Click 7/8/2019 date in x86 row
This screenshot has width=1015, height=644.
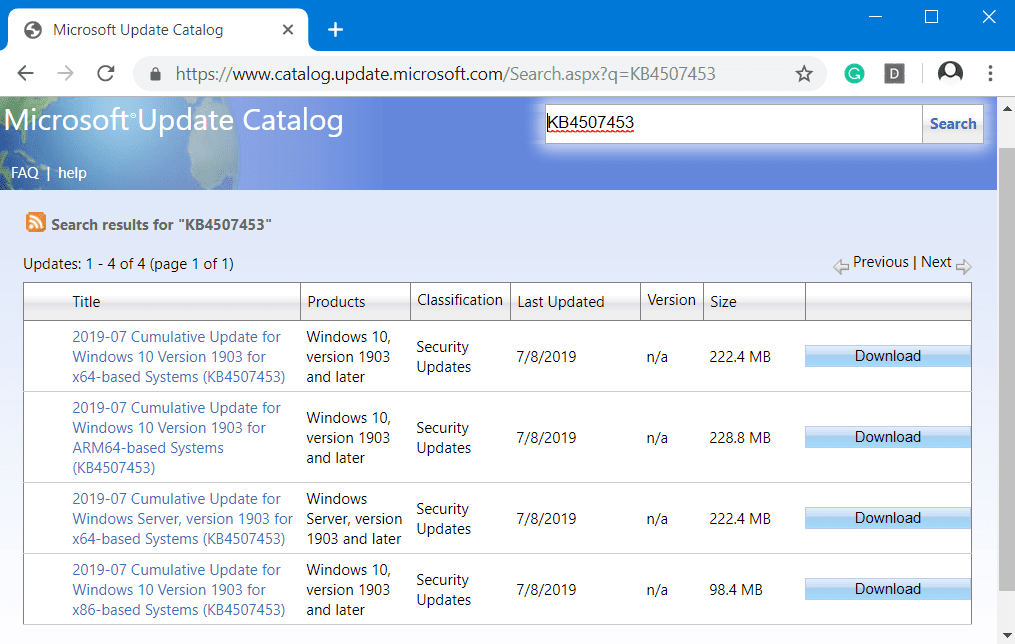(546, 590)
